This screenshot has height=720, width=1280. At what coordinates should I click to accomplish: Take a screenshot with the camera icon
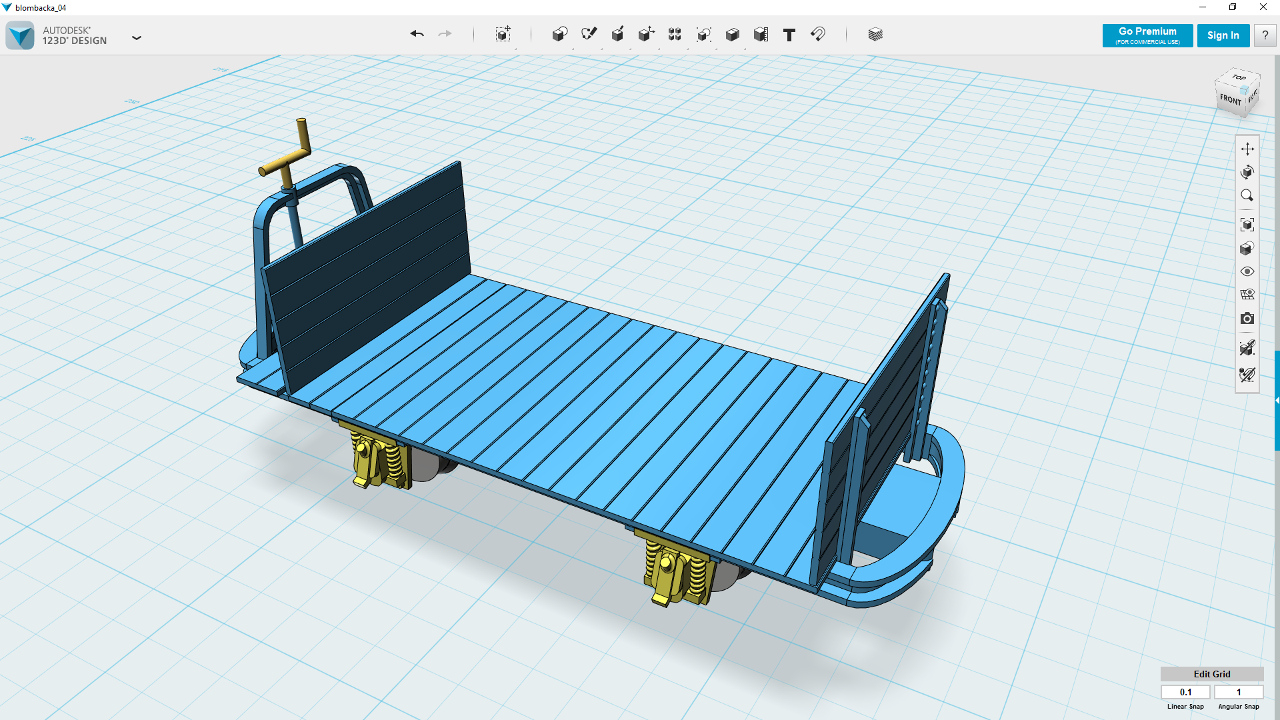pos(1247,319)
